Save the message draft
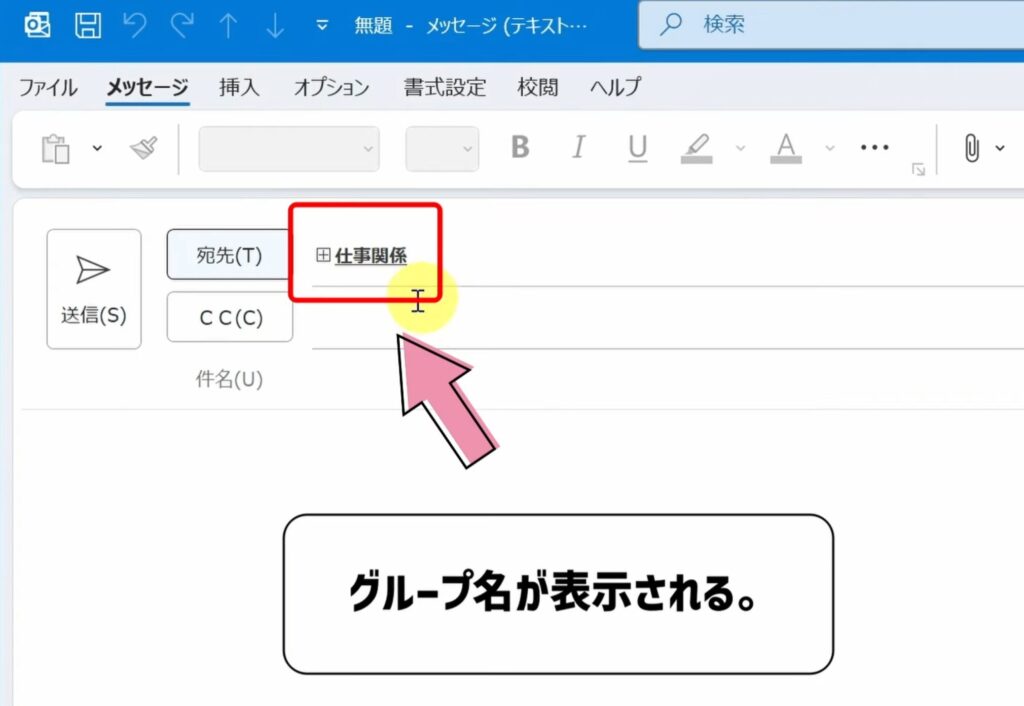1024x706 pixels. (88, 25)
